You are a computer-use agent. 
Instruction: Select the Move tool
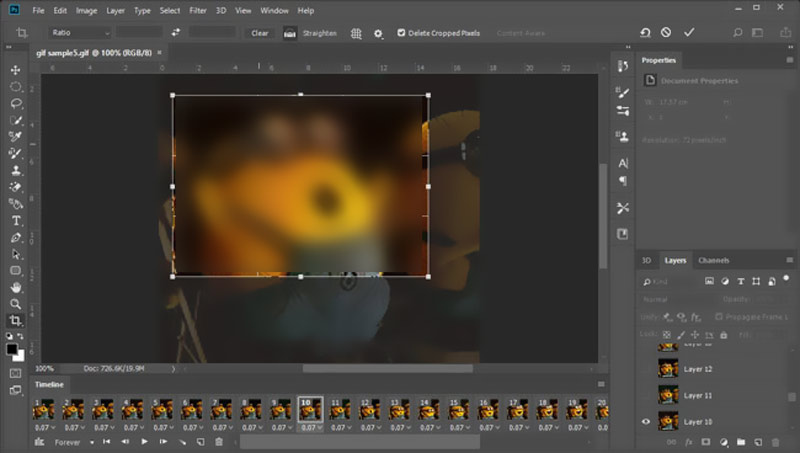coord(15,70)
